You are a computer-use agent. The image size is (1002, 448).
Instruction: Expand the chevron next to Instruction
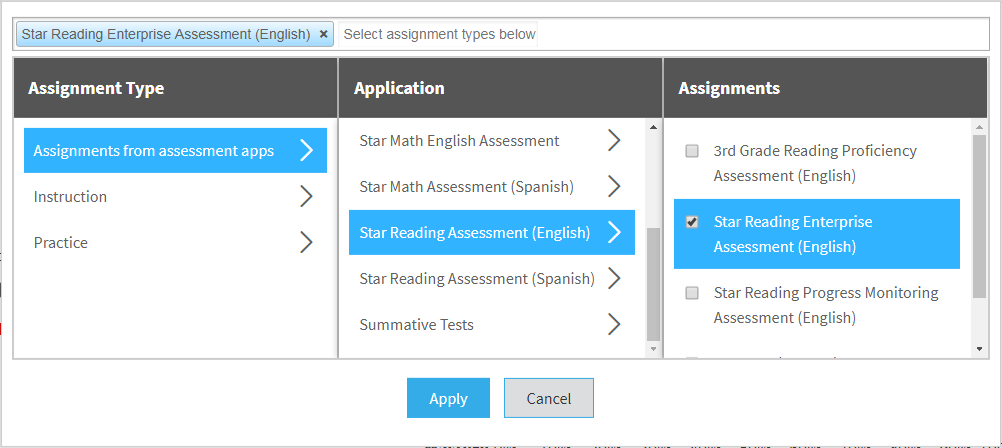307,197
